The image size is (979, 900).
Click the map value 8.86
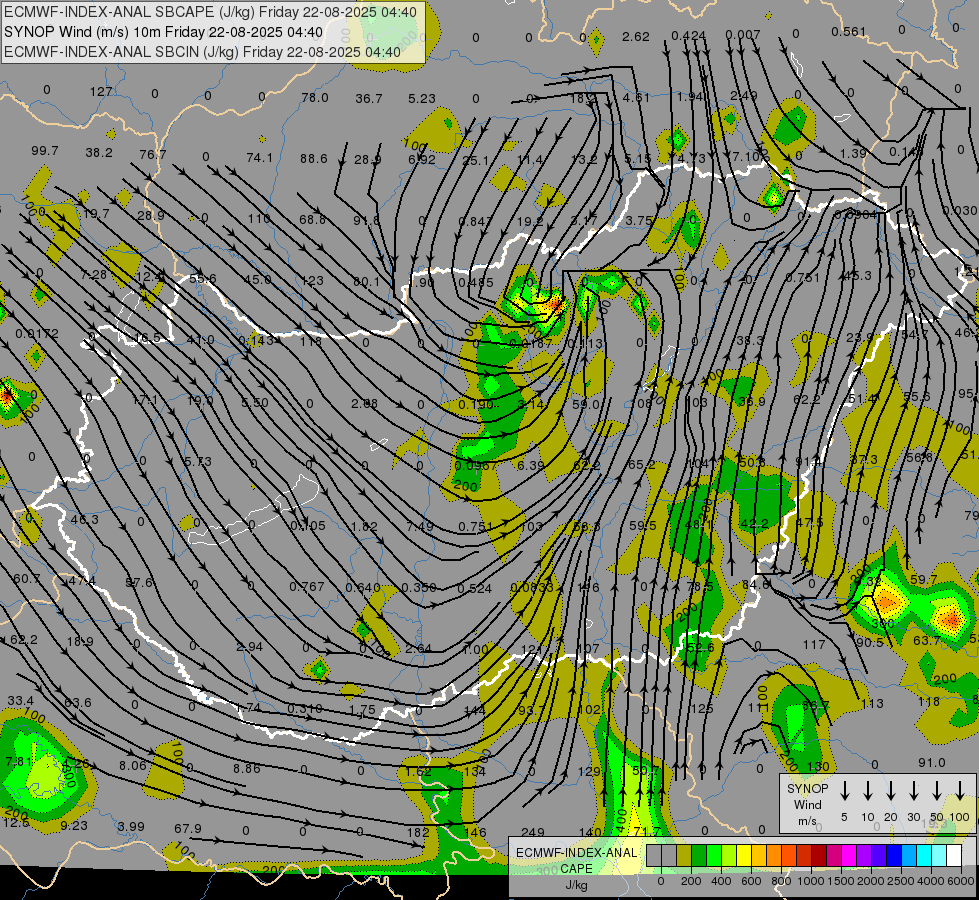[247, 768]
